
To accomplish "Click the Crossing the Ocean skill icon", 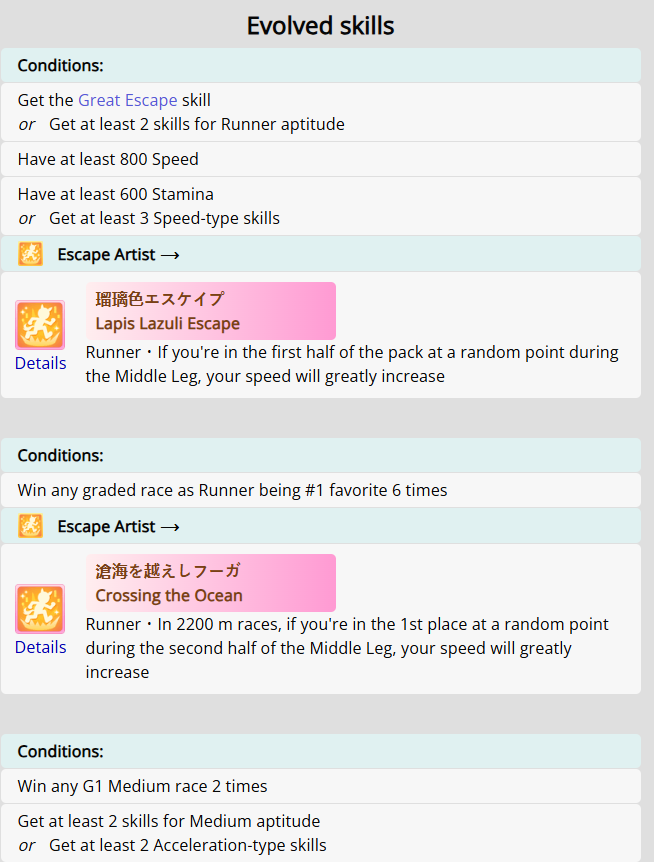I will click(40, 609).
